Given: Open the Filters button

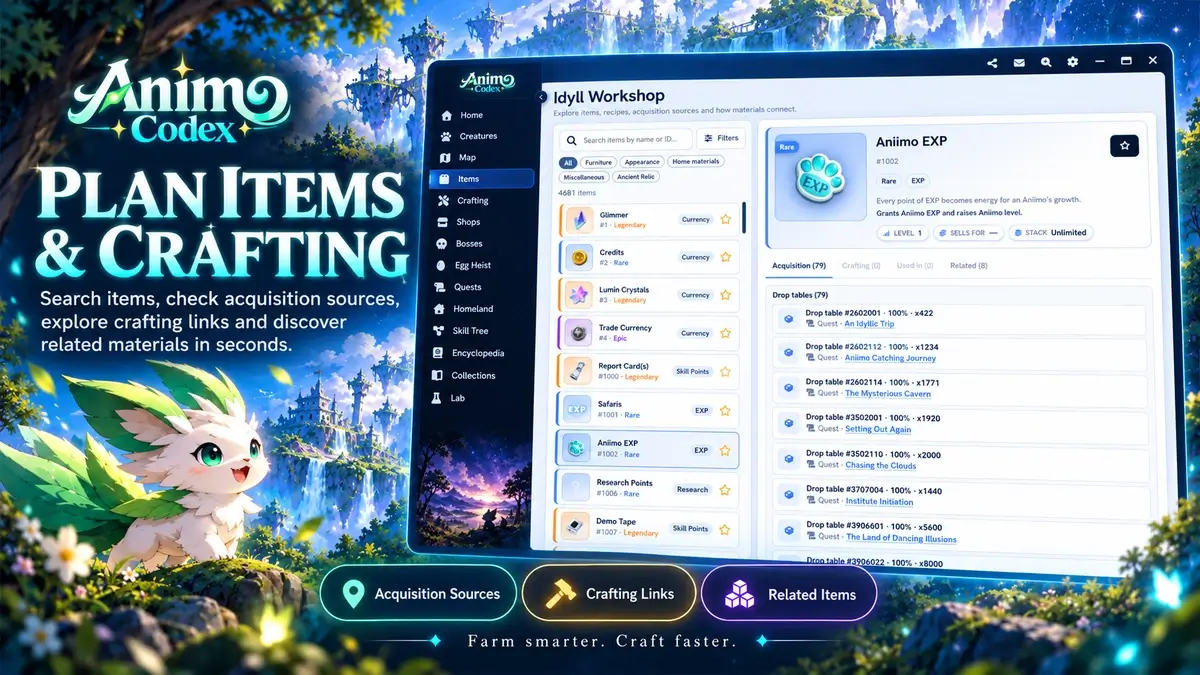Looking at the screenshot, I should 721,139.
